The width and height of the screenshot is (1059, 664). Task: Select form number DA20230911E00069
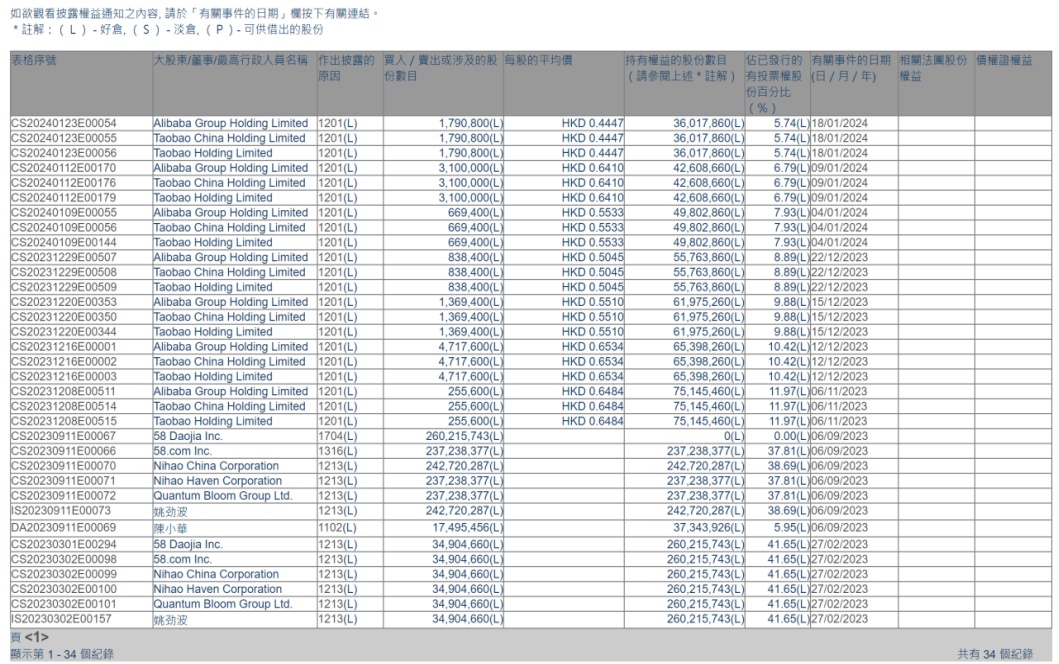[x=64, y=528]
